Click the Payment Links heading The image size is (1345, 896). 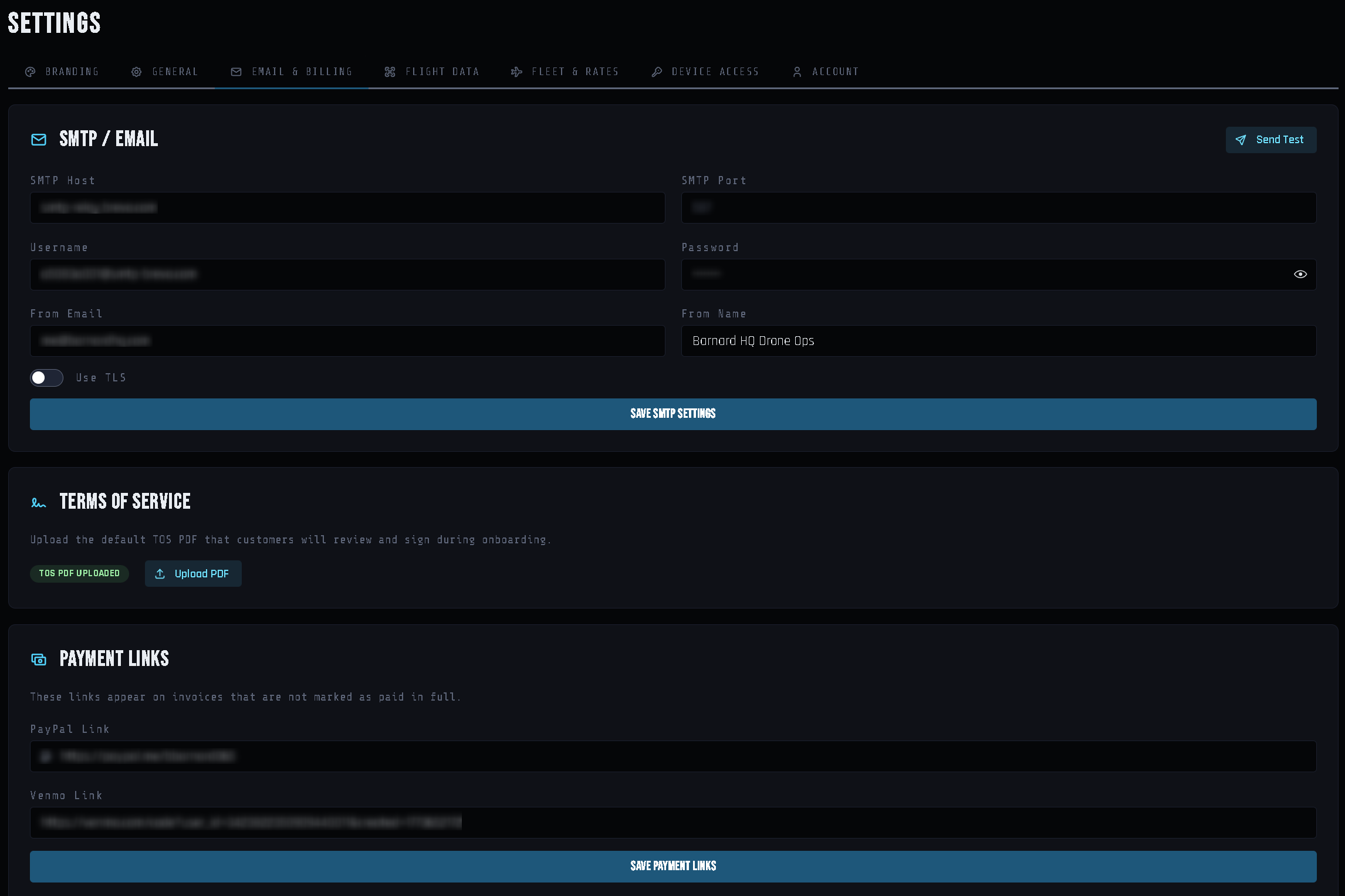point(114,659)
